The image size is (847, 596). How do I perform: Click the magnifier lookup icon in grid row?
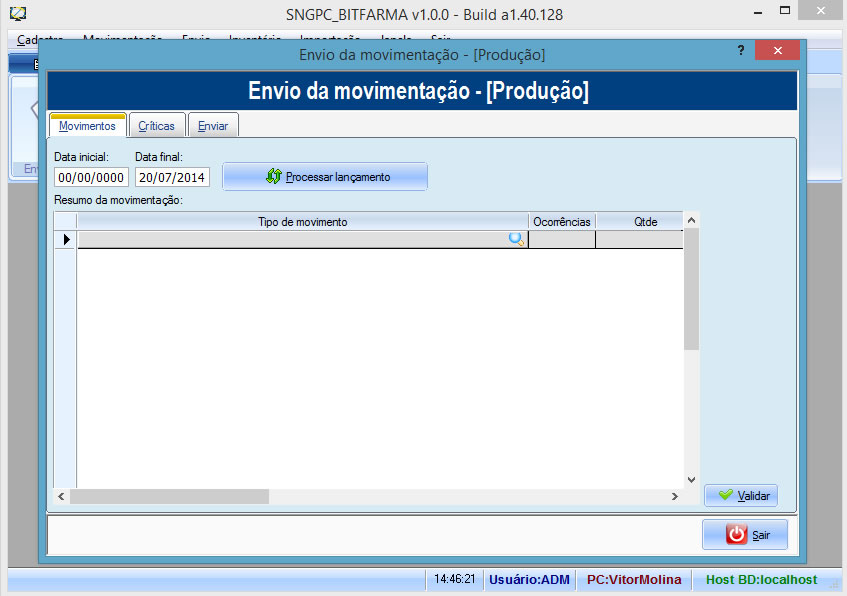click(x=516, y=239)
